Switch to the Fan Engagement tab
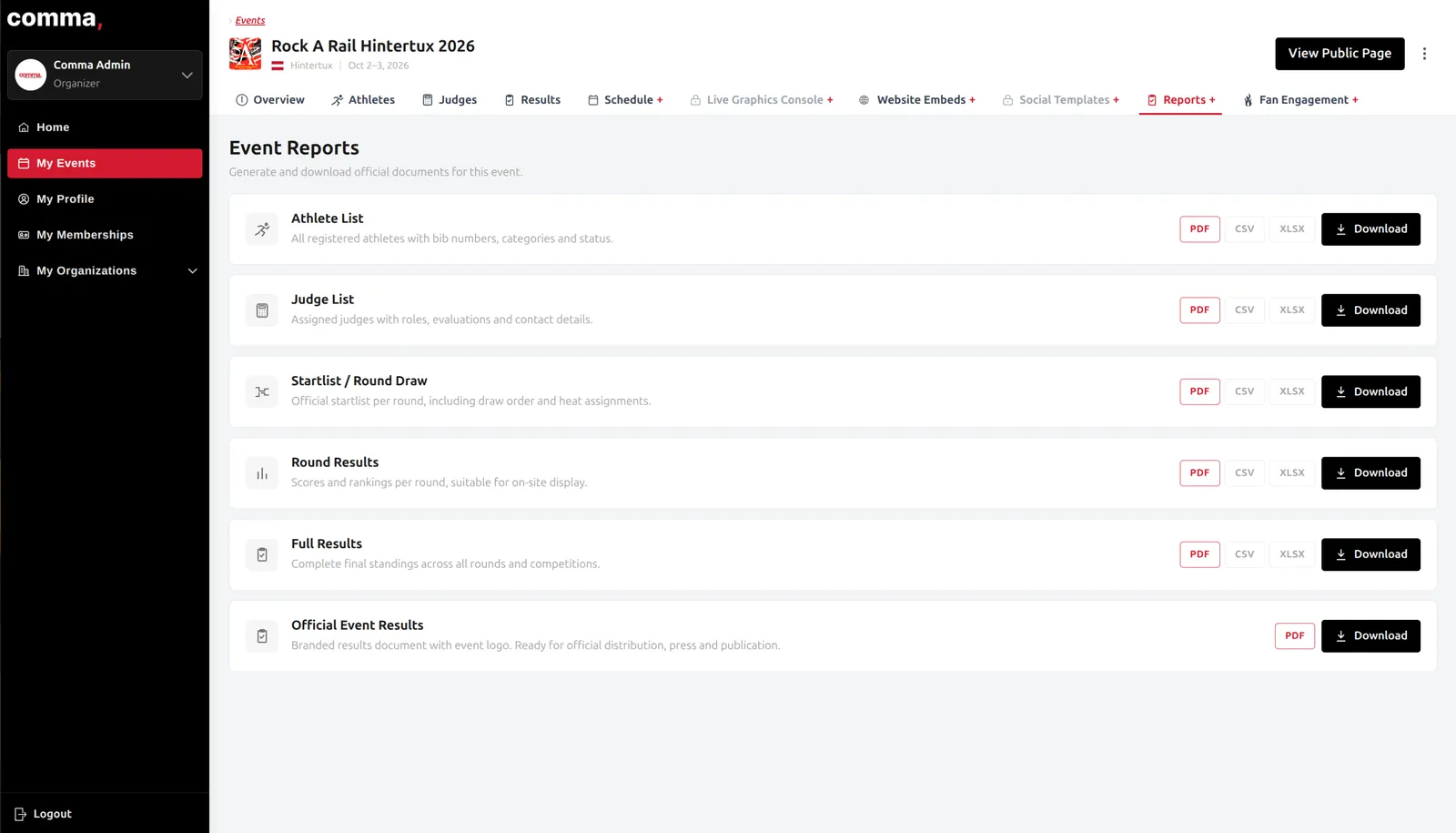Viewport: 1456px width, 833px height. [x=1300, y=100]
